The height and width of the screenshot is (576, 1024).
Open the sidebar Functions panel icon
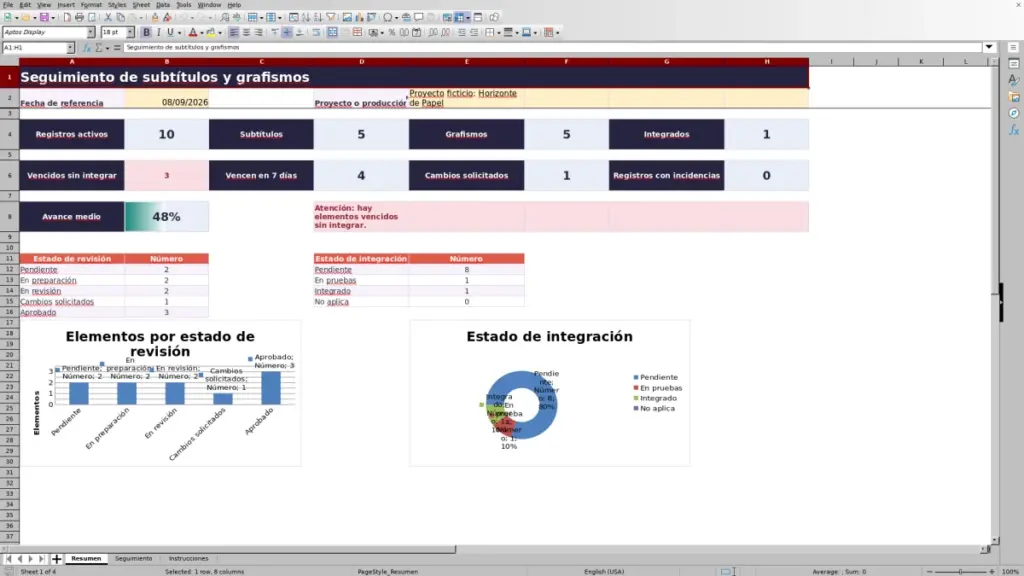click(x=1014, y=130)
